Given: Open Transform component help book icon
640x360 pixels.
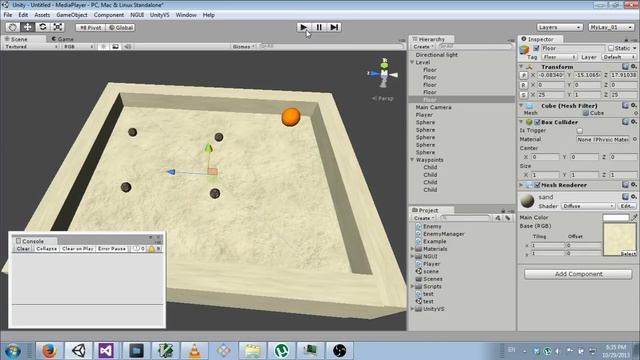Looking at the screenshot, I should click(625, 67).
